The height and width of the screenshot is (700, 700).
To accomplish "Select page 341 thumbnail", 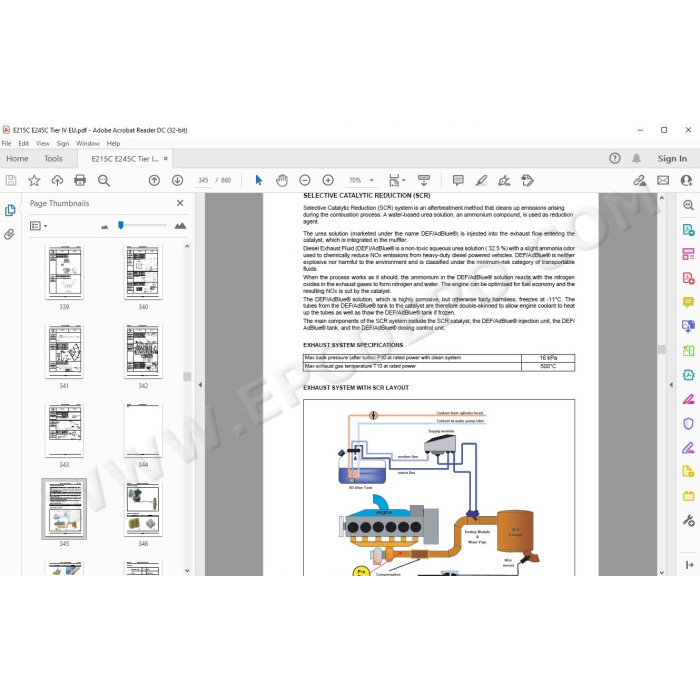I will pos(65,351).
